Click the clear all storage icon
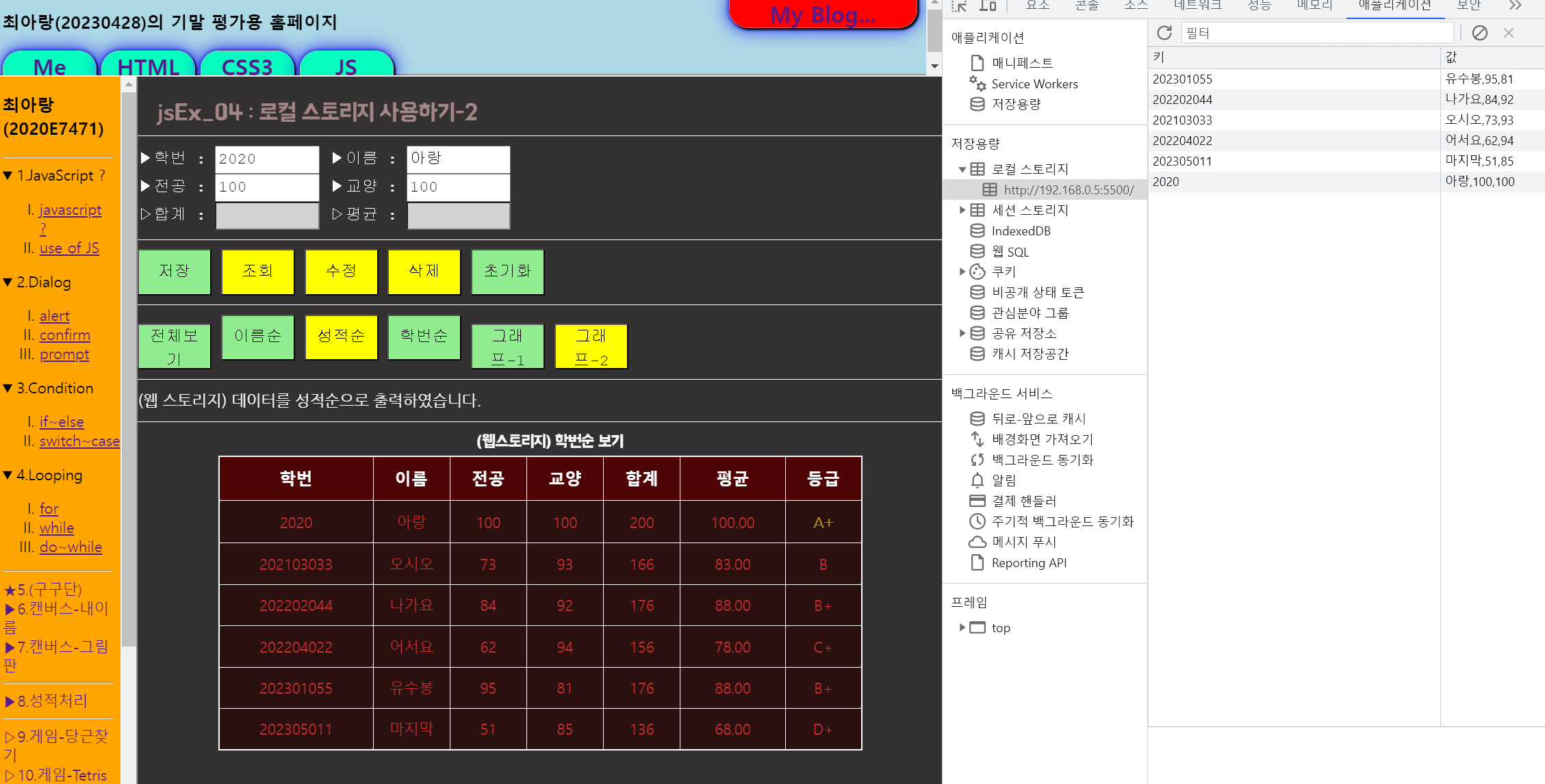1545x784 pixels. (1480, 33)
